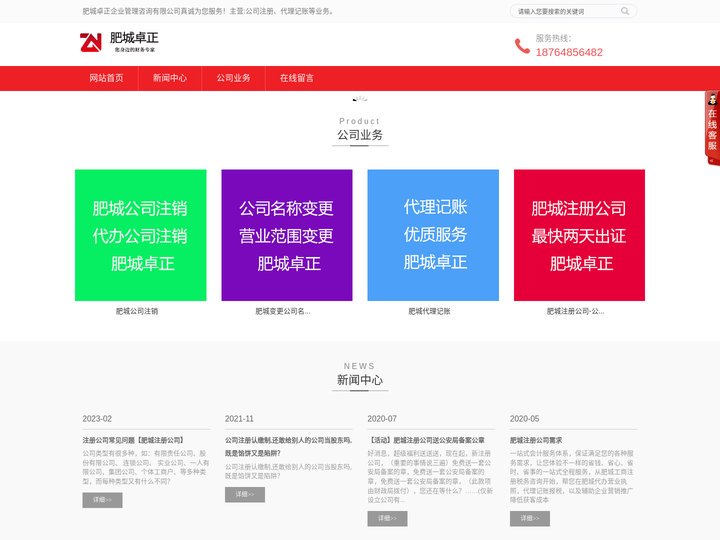Viewport: 720px width, 540px height.
Task: Open the 在线留言 menu item
Action: tap(297, 78)
